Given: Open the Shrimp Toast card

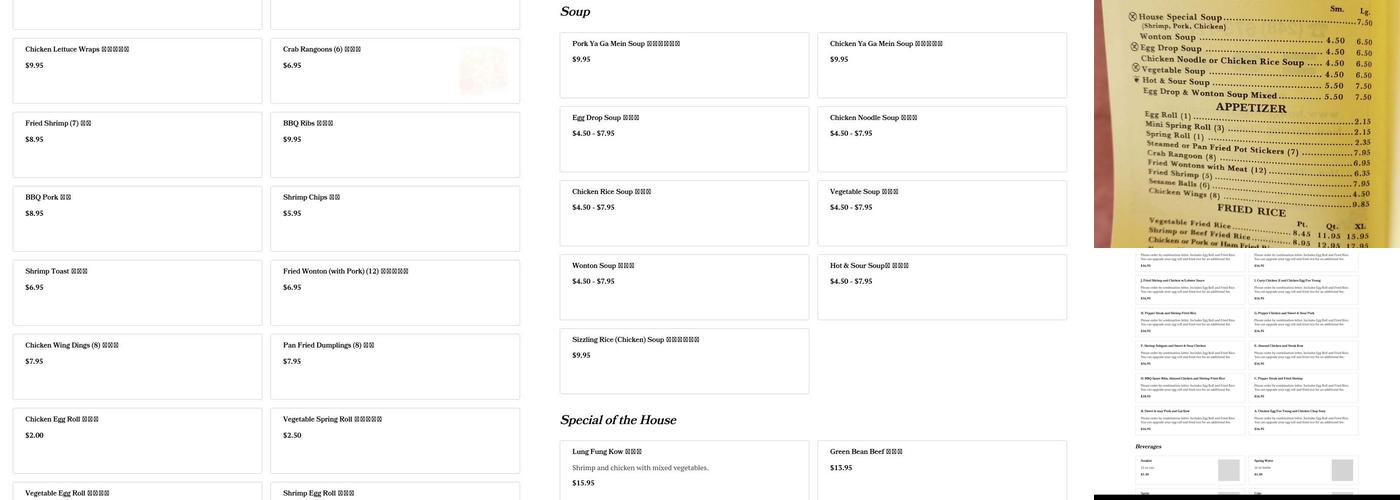Looking at the screenshot, I should point(137,292).
